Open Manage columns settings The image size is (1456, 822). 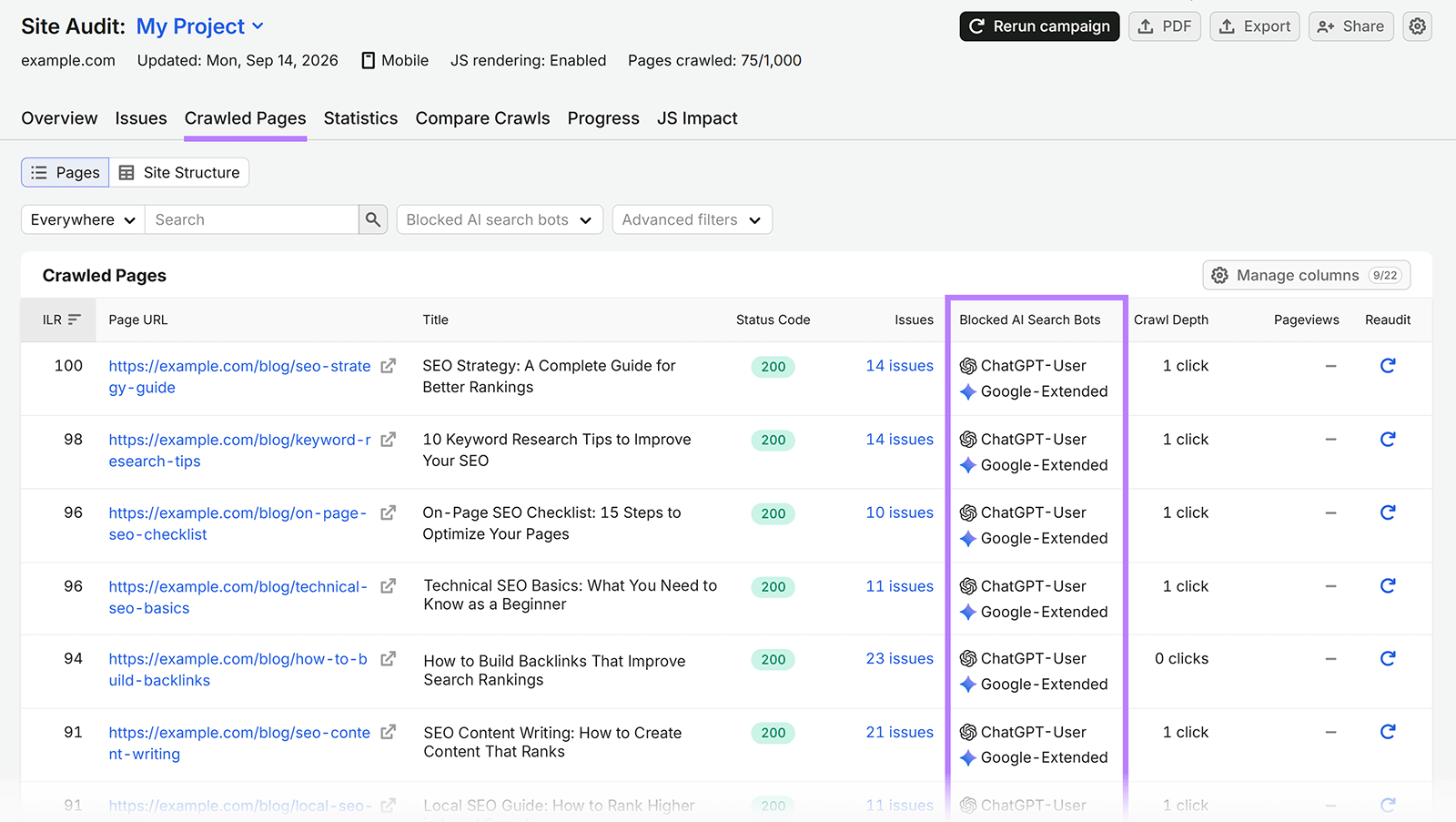(x=1307, y=275)
